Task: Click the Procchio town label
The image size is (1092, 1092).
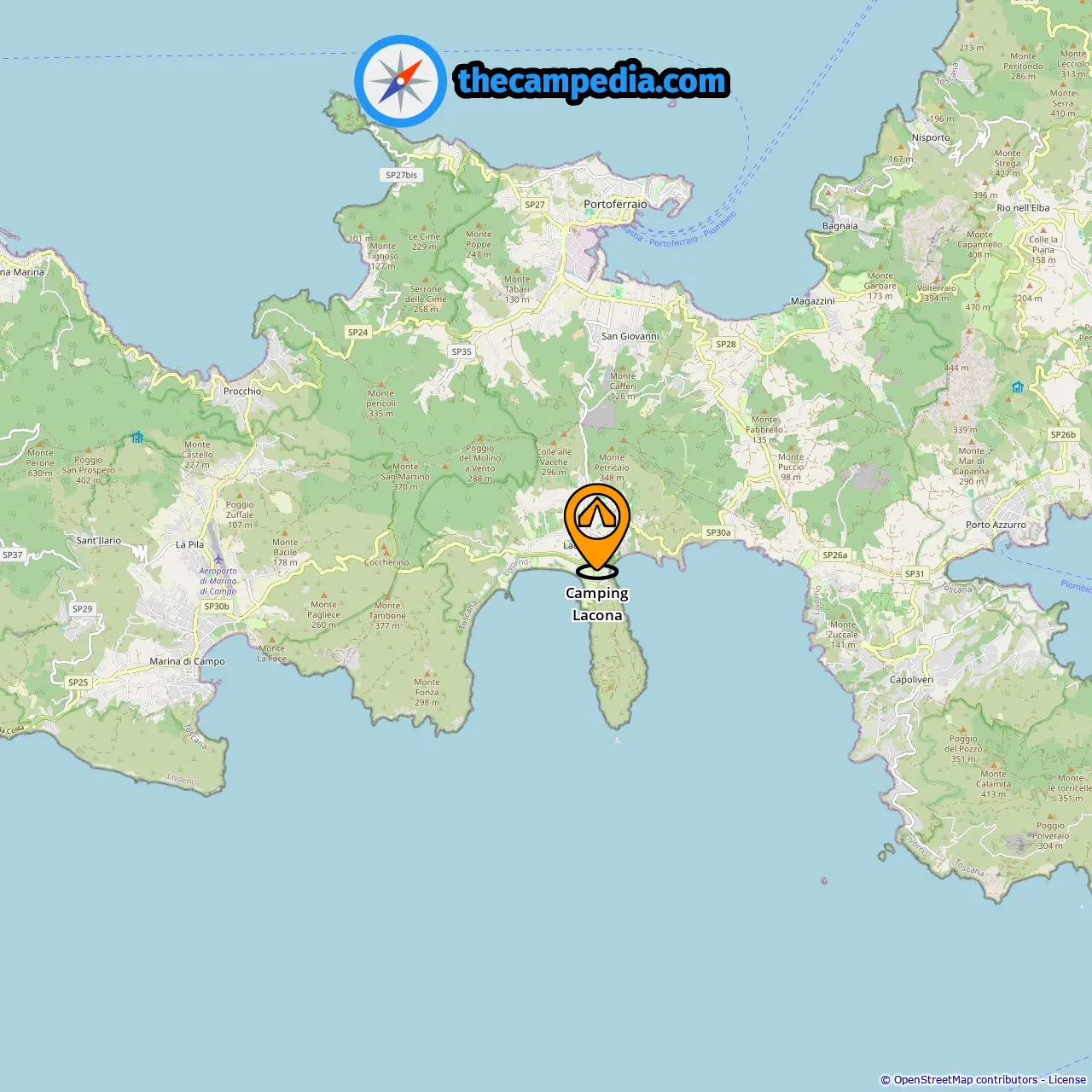Action: (x=242, y=392)
